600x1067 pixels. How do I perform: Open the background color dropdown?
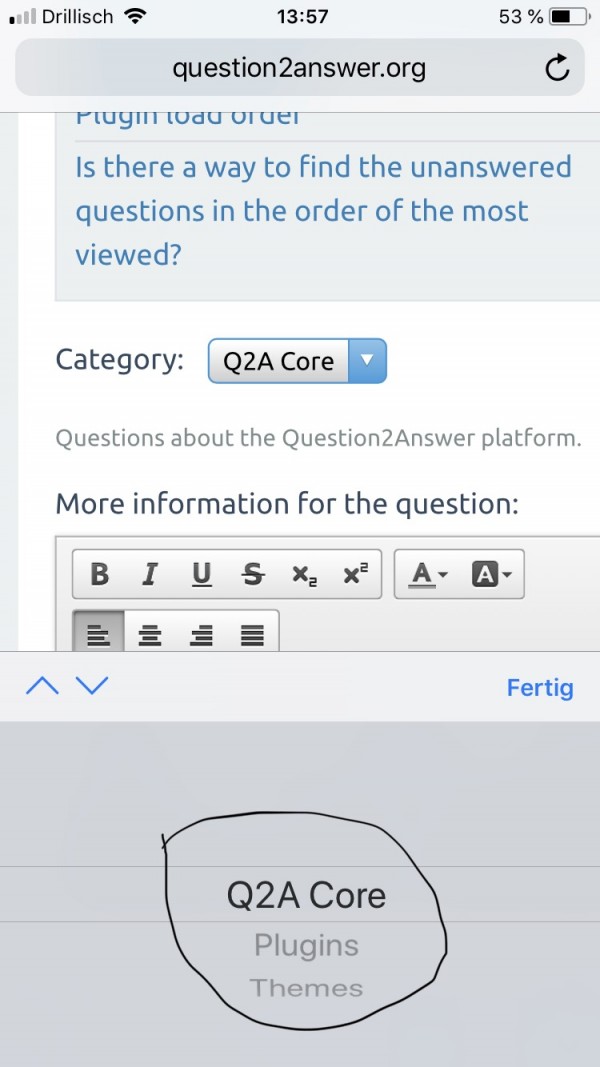[x=491, y=574]
